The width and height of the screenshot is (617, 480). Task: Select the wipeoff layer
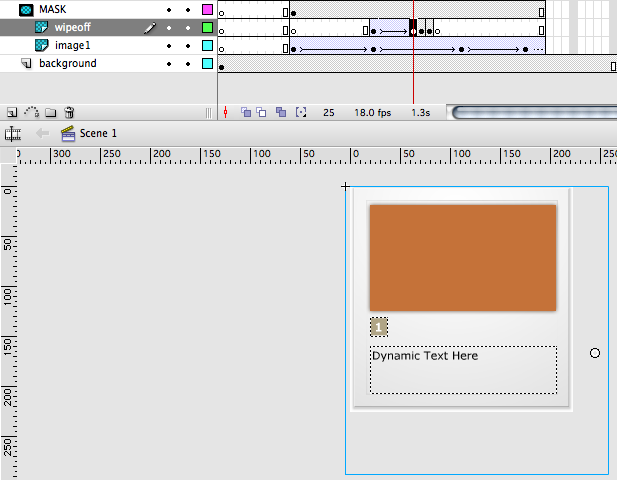[108, 28]
